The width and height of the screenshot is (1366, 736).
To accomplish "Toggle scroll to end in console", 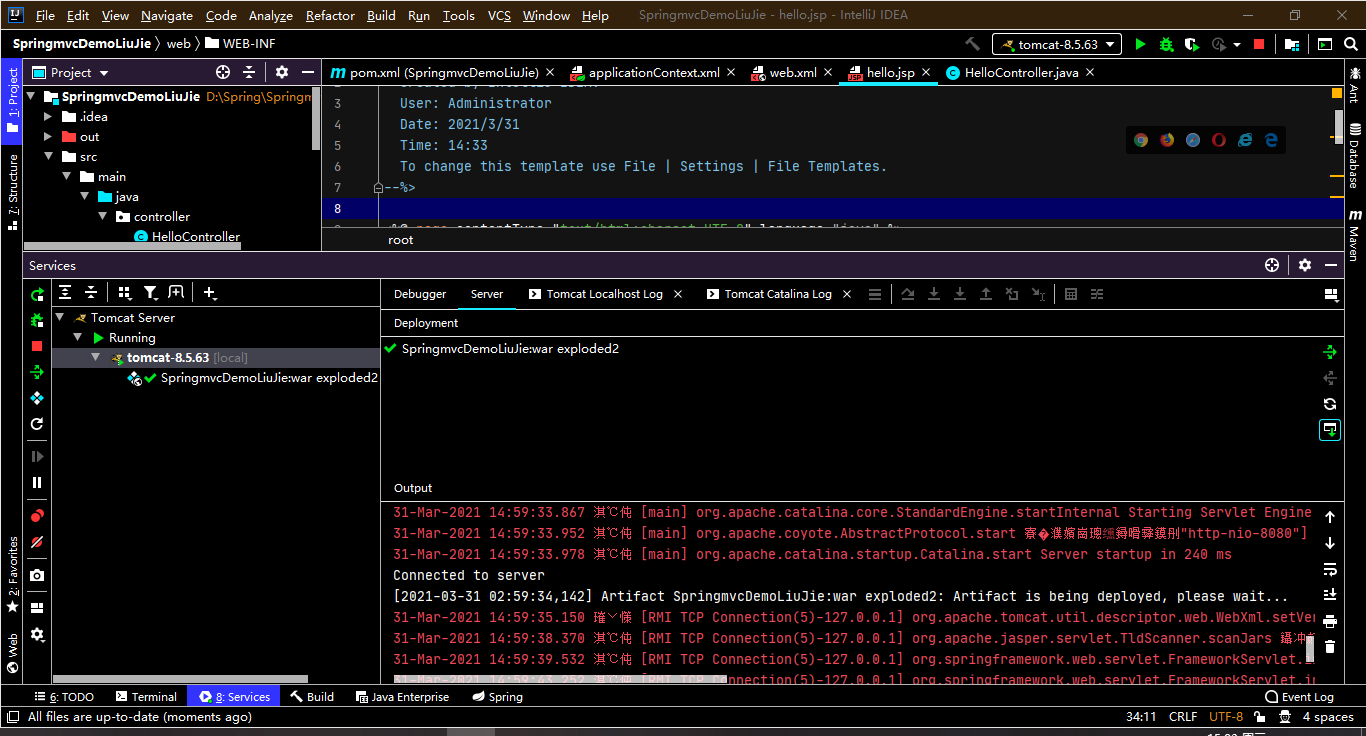I will click(x=1330, y=595).
